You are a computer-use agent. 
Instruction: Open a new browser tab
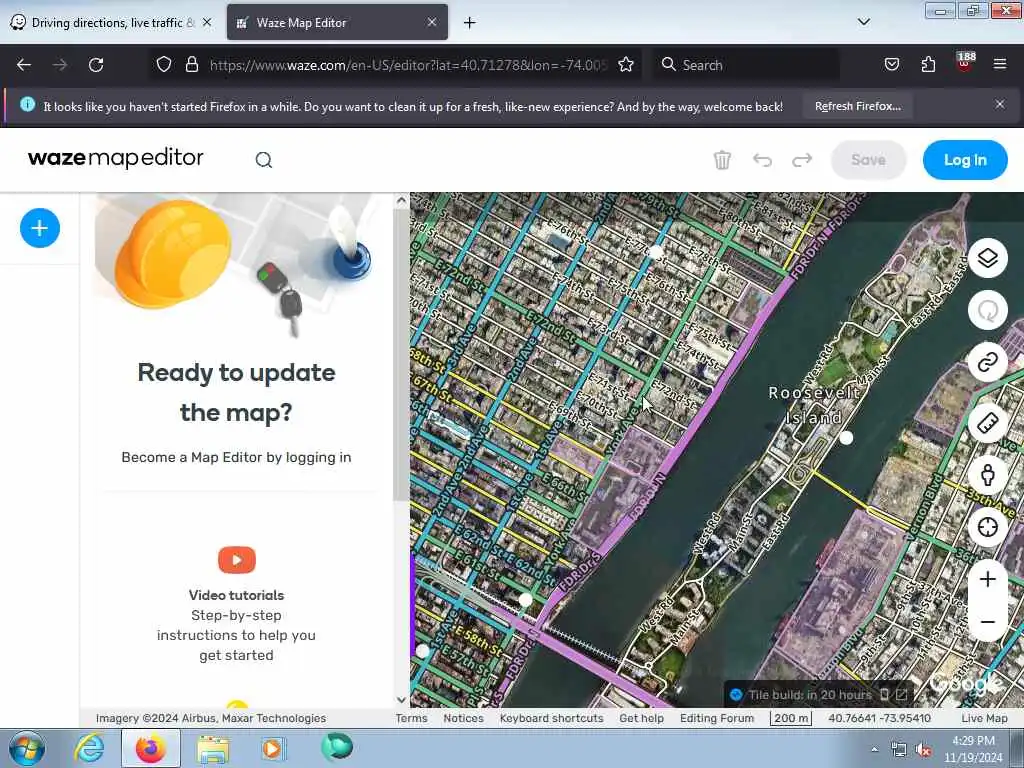[x=470, y=23]
